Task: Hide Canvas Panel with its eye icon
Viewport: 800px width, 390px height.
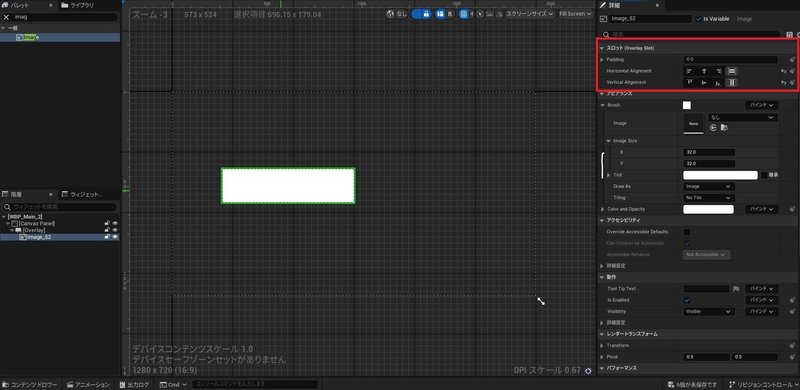Action: [x=115, y=223]
